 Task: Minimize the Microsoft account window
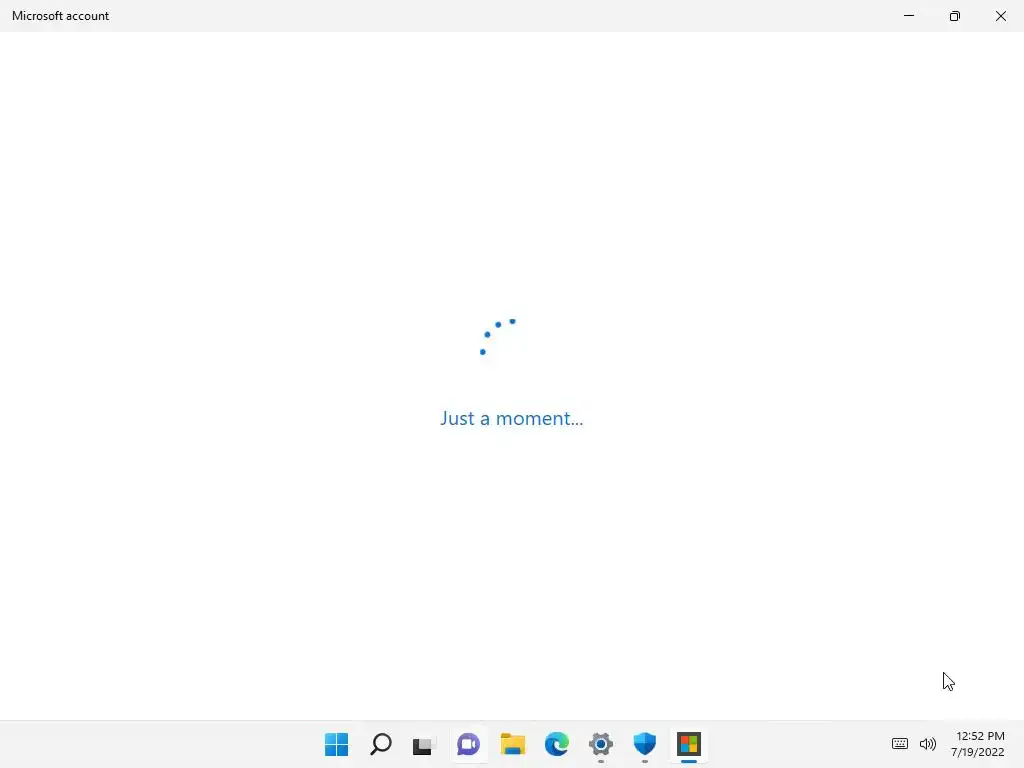pos(908,16)
